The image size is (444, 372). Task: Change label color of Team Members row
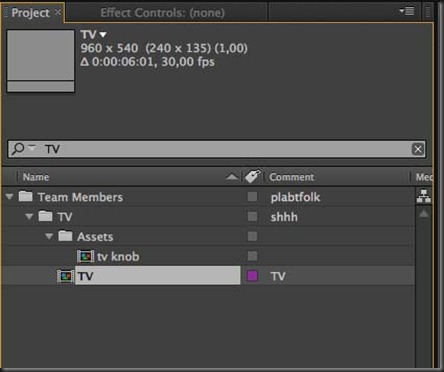click(252, 197)
